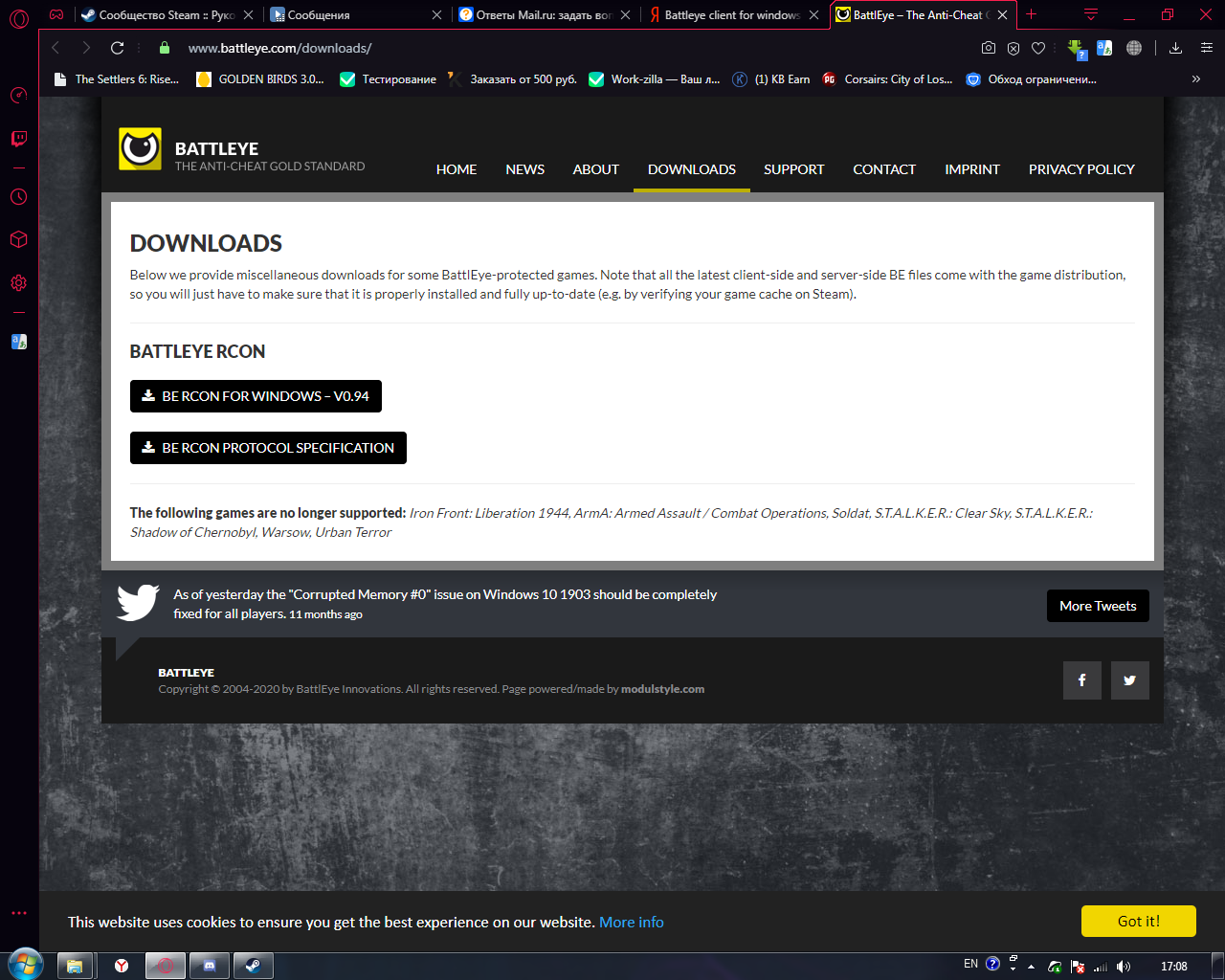This screenshot has width=1225, height=980.
Task: Click the green padlock site info
Action: (x=165, y=48)
